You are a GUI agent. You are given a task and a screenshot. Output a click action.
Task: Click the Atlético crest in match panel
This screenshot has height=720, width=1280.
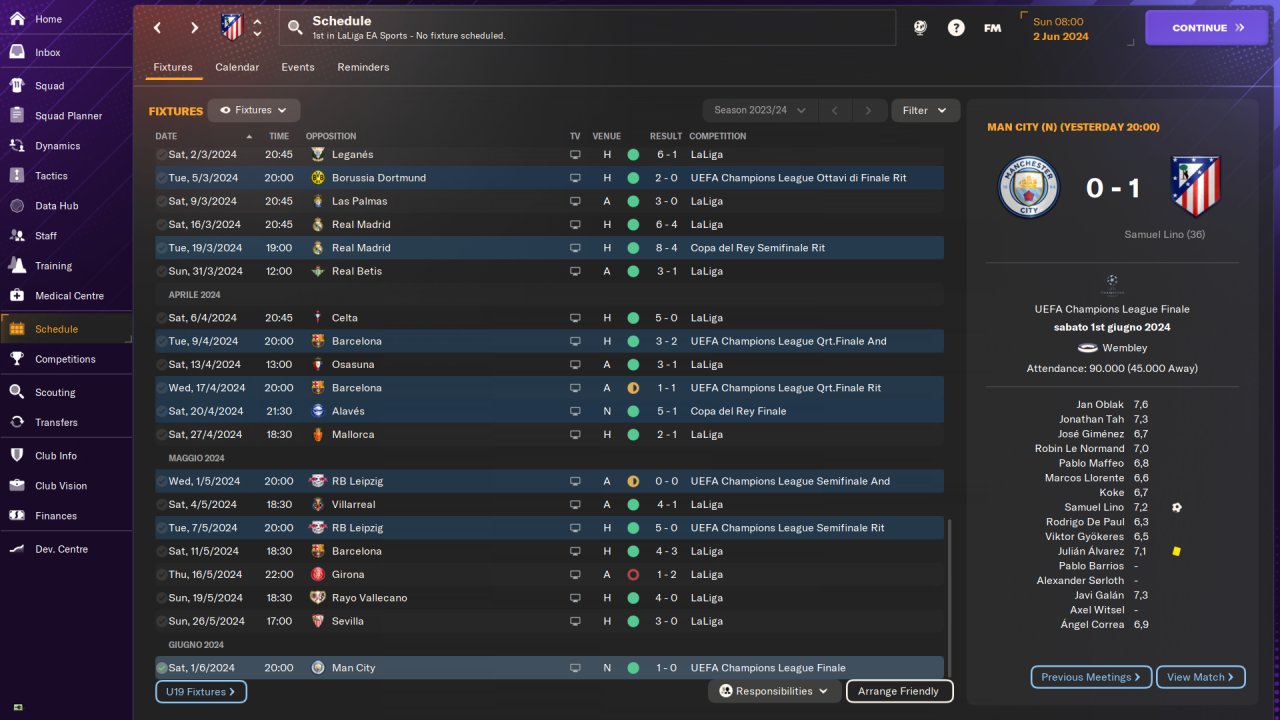tap(1195, 187)
